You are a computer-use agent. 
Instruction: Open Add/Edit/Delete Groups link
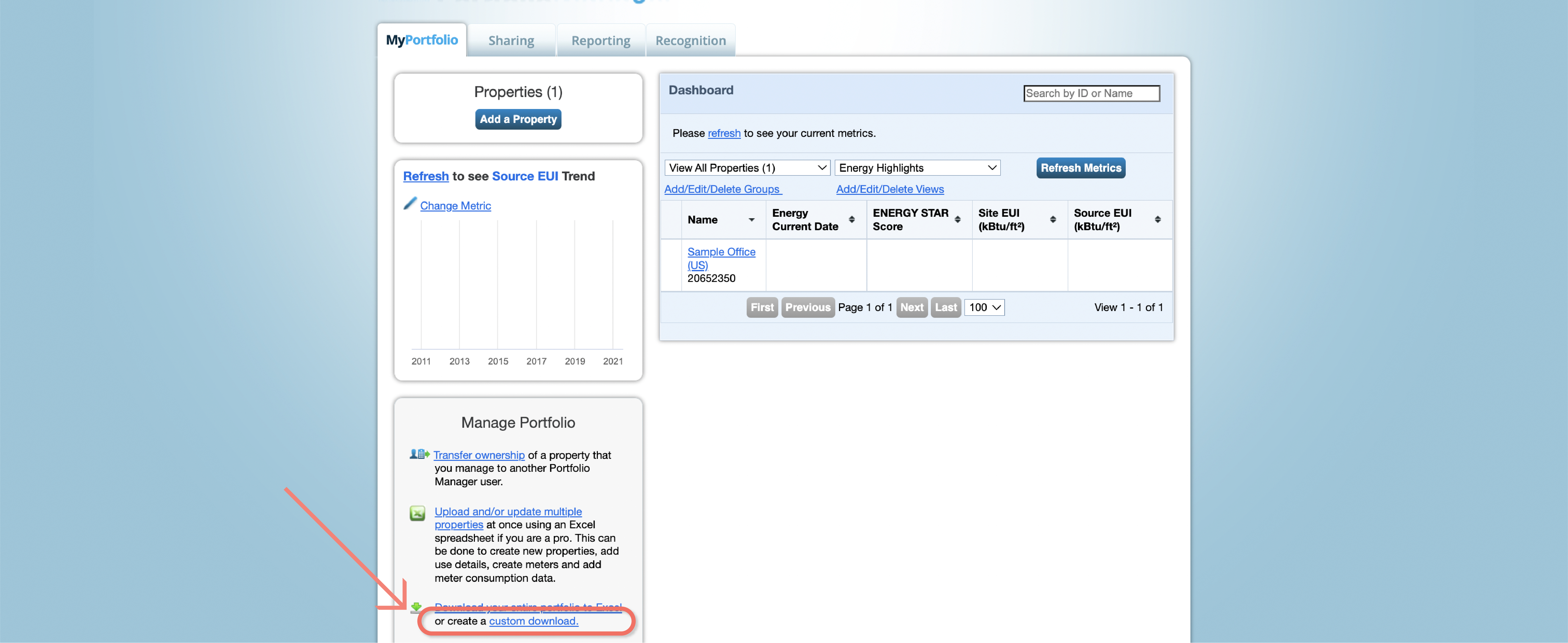point(723,189)
